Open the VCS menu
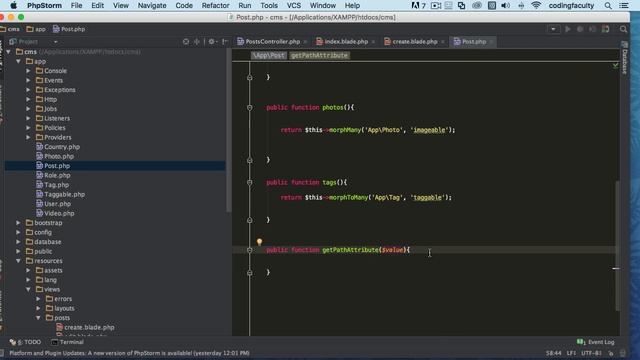 (294, 5)
